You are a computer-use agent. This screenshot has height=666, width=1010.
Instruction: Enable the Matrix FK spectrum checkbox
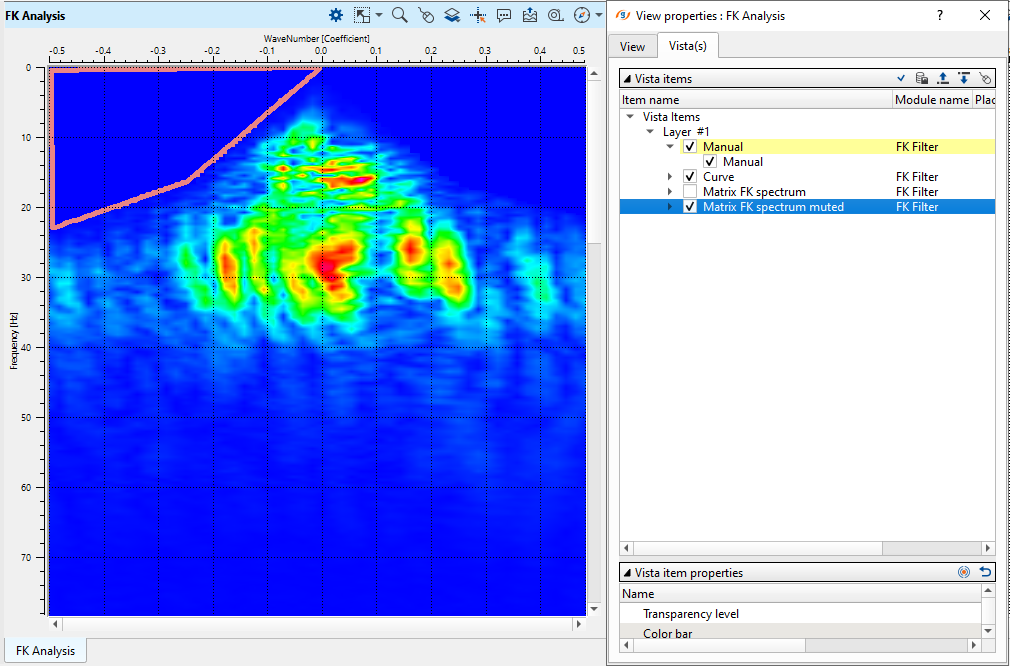tap(690, 192)
